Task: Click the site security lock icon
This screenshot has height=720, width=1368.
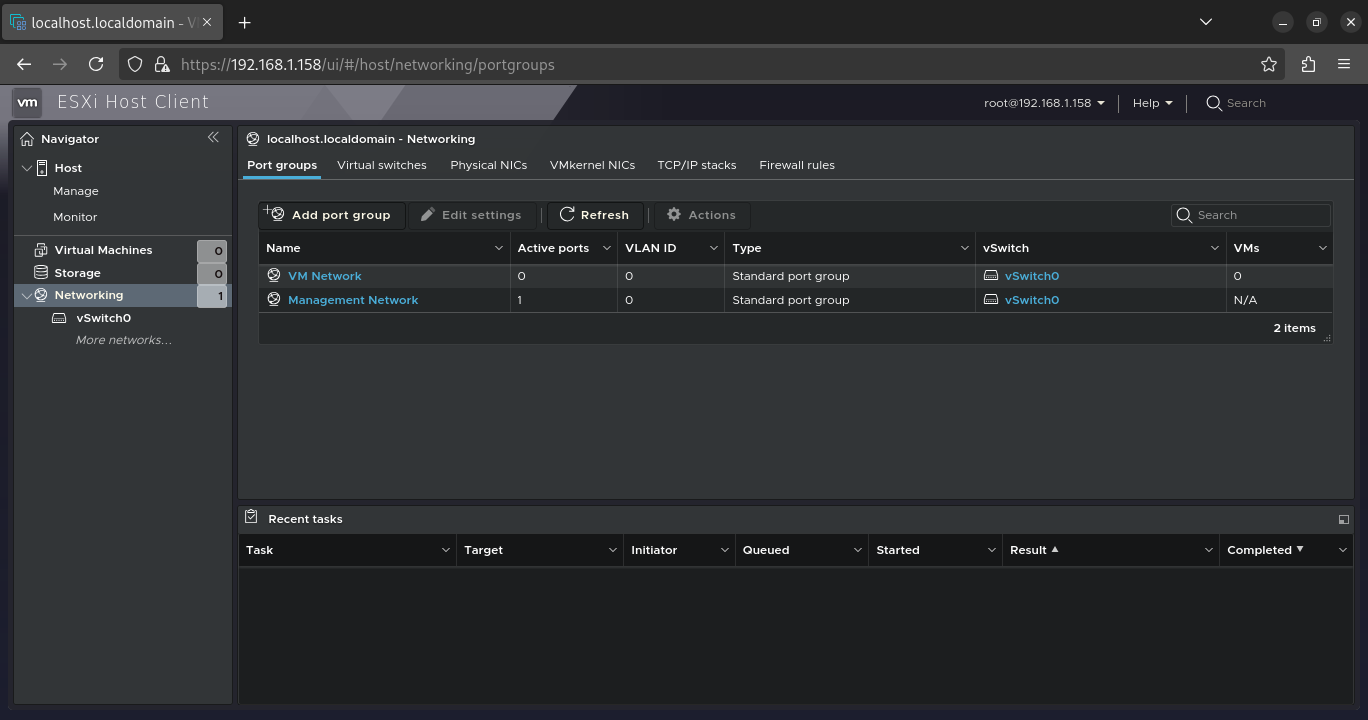Action: 162,64
